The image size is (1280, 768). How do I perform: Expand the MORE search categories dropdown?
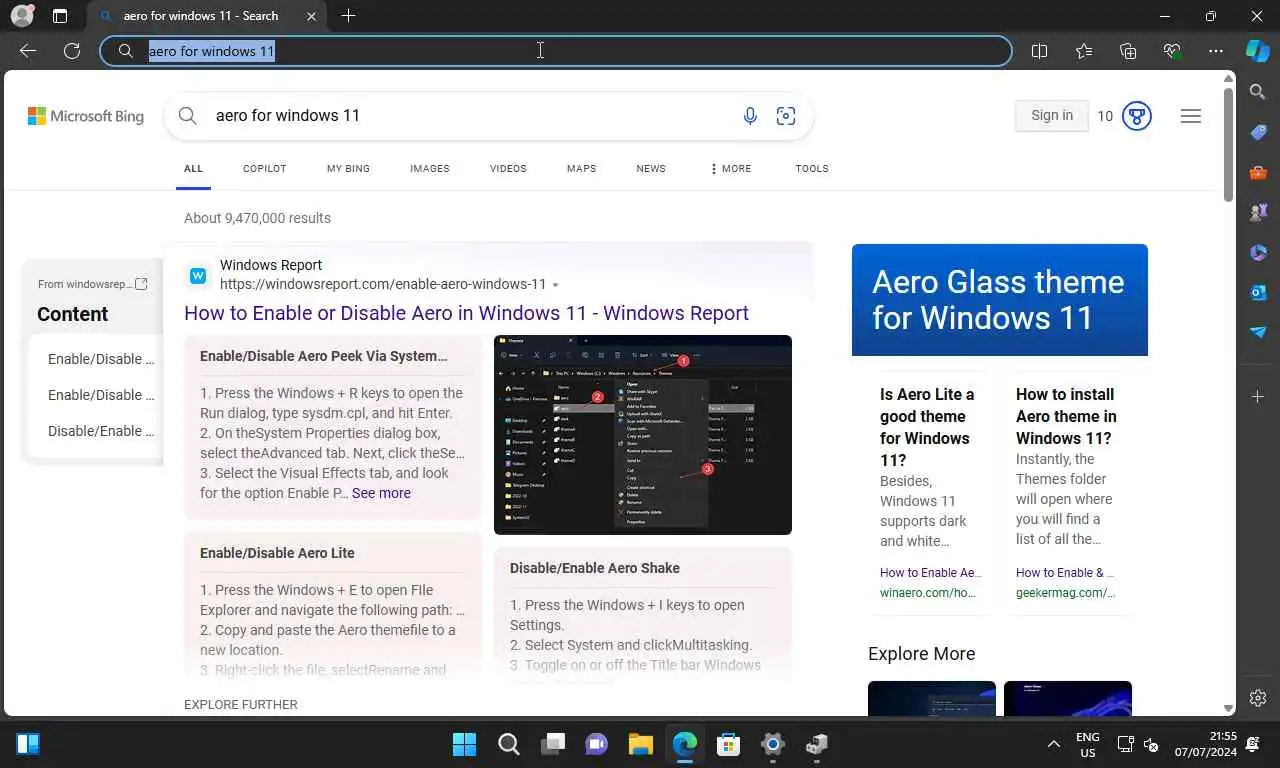pos(731,169)
